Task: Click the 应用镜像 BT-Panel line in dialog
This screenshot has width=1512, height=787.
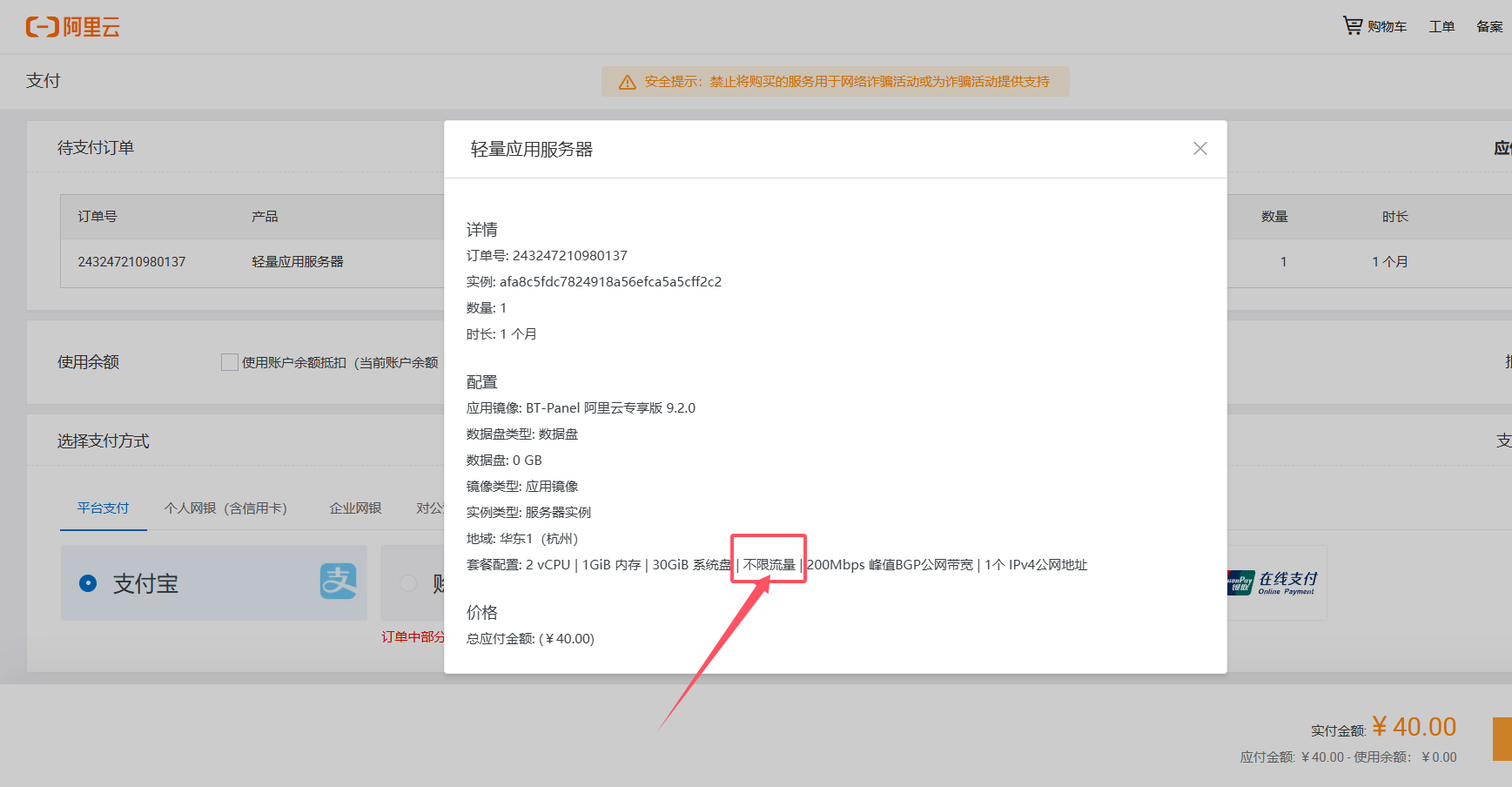Action: click(x=581, y=408)
